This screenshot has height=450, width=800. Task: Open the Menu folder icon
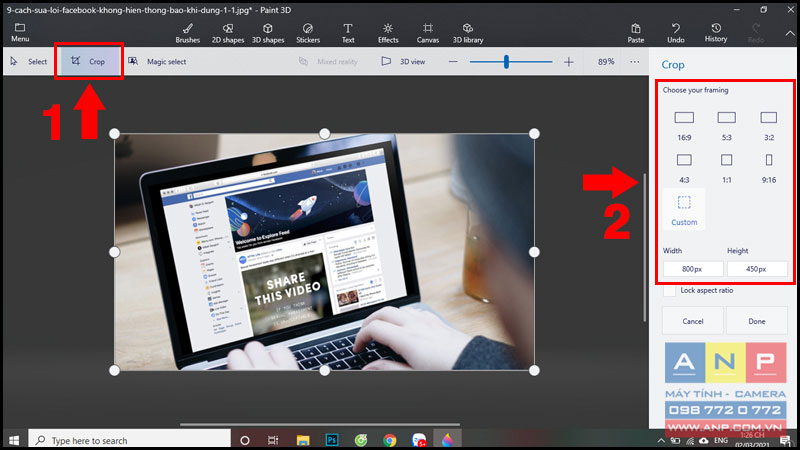pyautogui.click(x=20, y=28)
